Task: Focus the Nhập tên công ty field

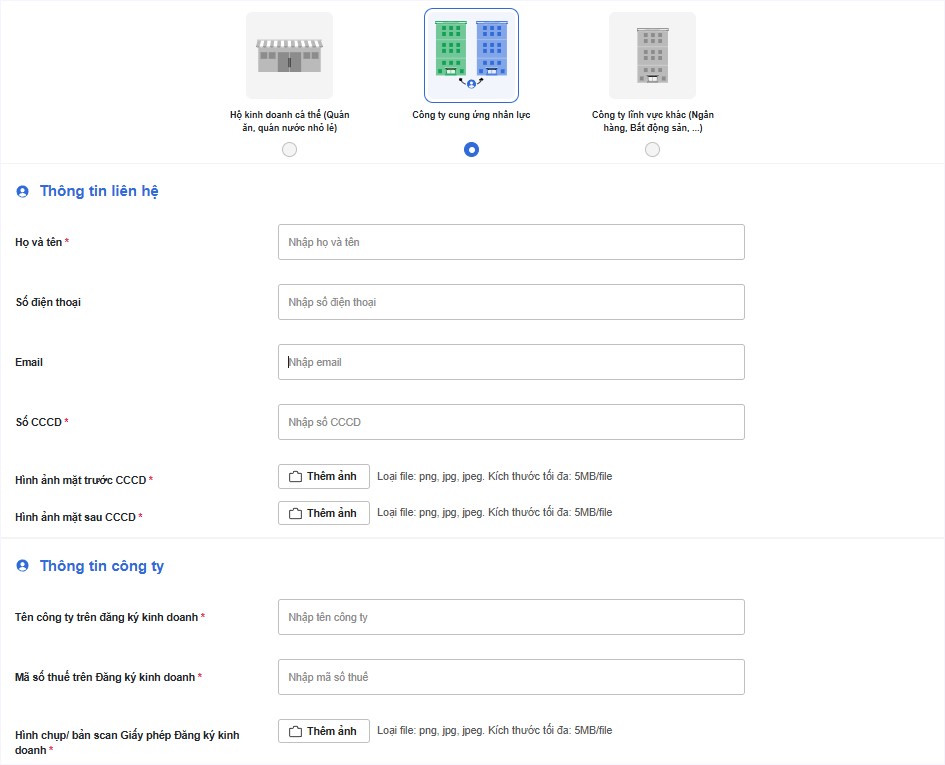Action: (511, 617)
